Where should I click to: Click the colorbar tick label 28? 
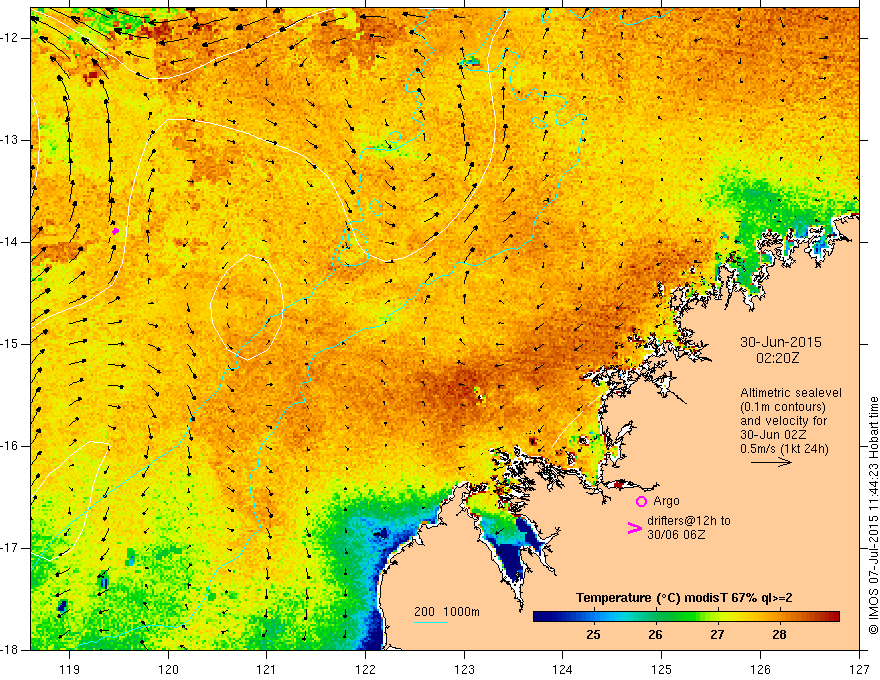coord(779,635)
